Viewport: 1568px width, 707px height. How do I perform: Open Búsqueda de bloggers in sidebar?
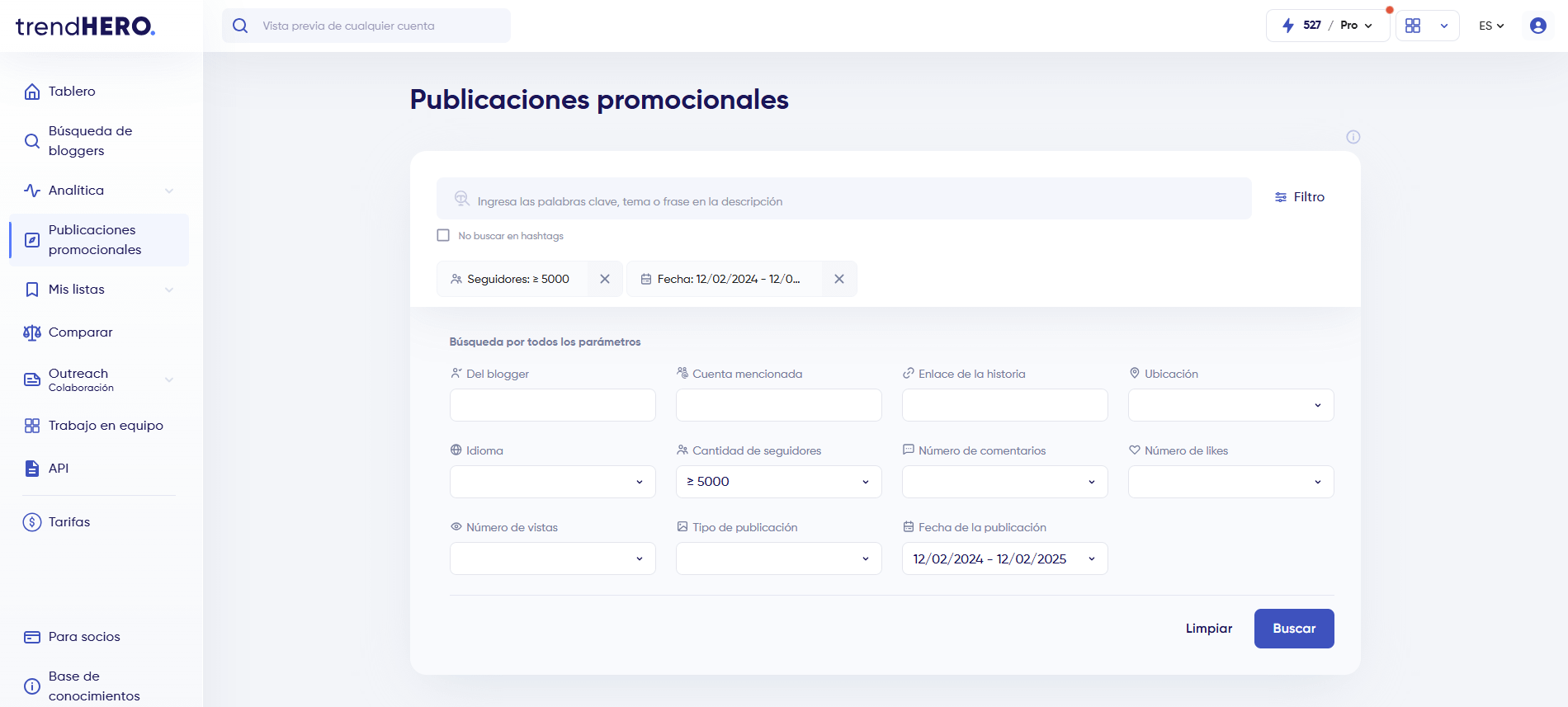[91, 141]
